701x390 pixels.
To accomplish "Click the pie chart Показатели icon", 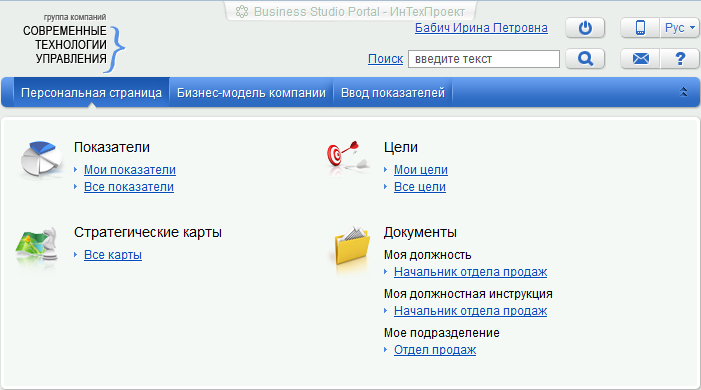I will click(41, 159).
